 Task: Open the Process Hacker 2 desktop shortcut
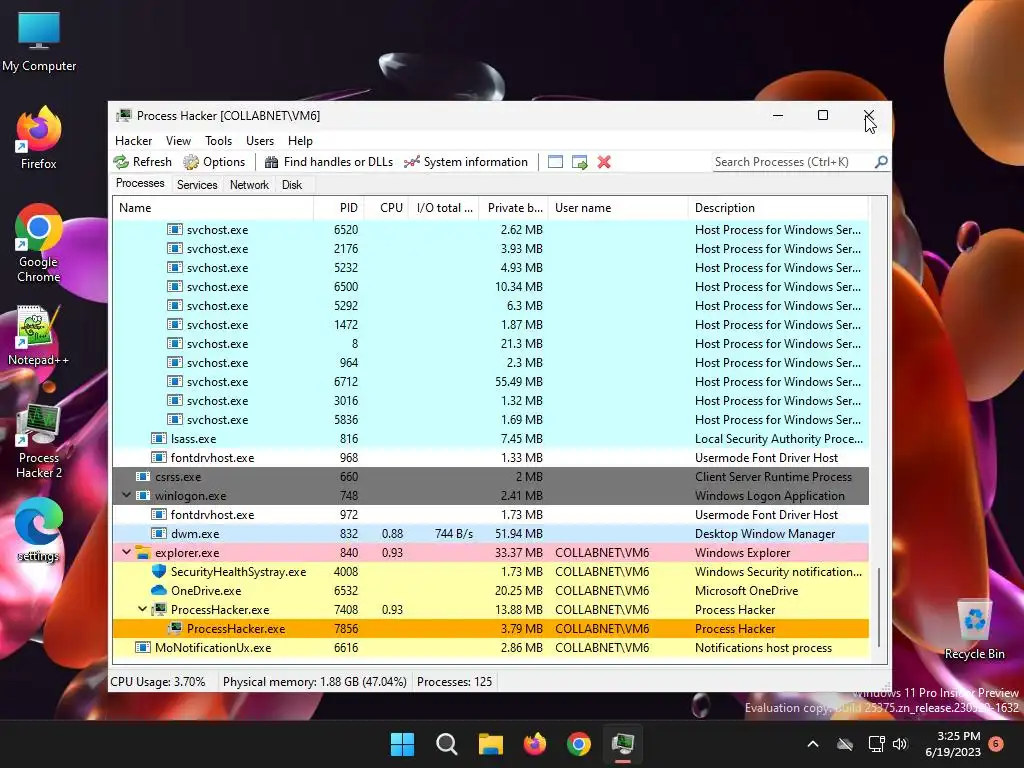click(x=39, y=441)
